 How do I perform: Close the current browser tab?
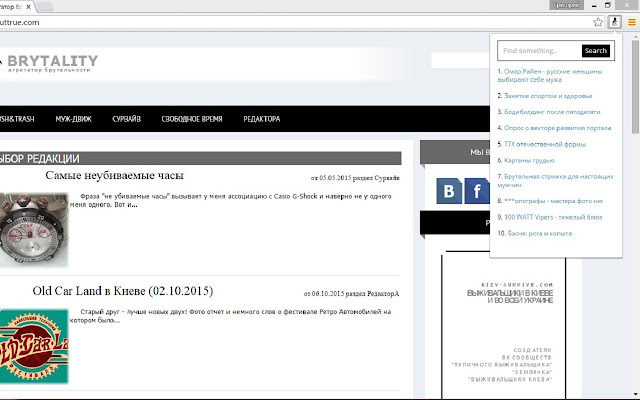[x=28, y=7]
